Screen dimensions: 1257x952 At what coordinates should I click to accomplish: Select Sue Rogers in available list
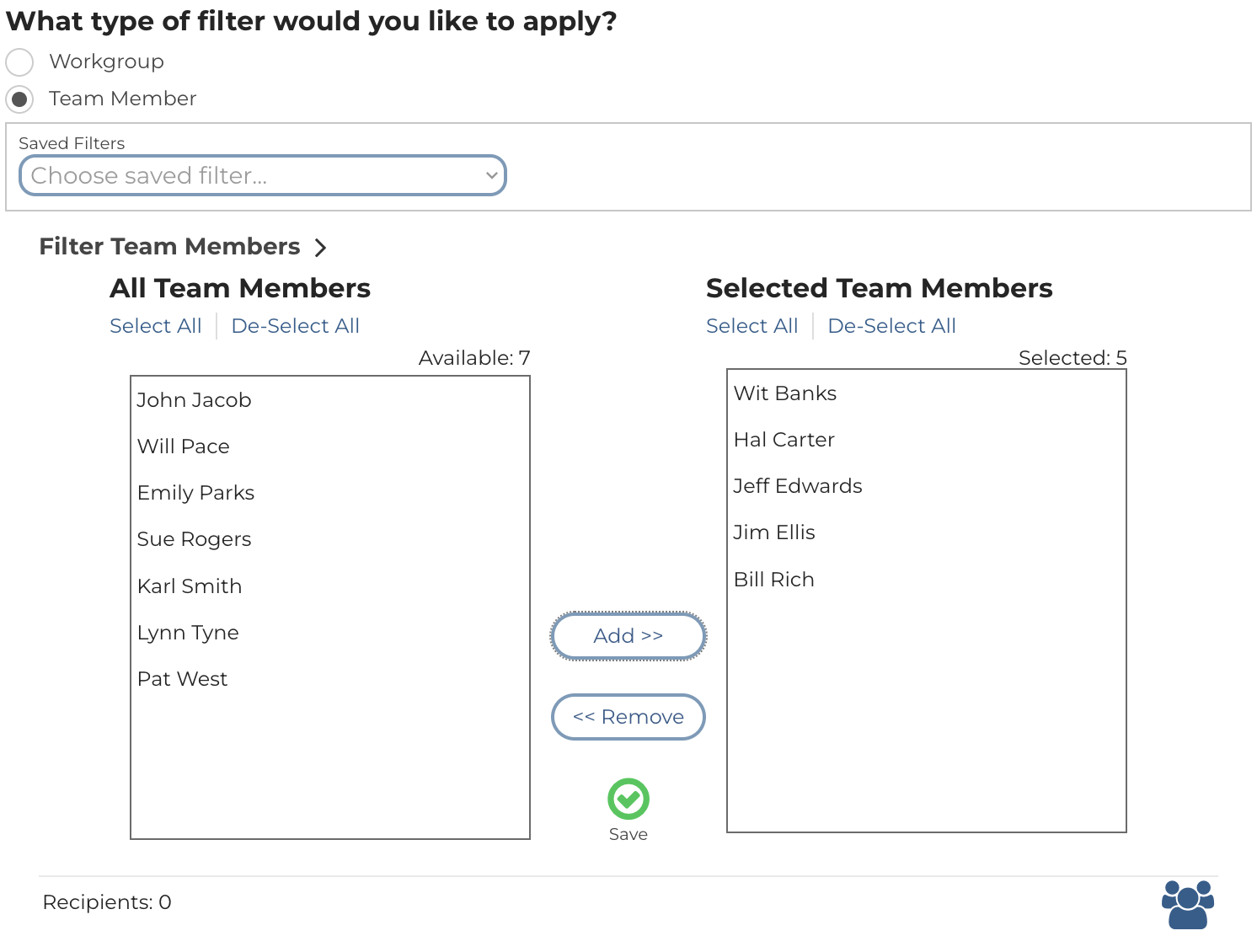pos(195,539)
